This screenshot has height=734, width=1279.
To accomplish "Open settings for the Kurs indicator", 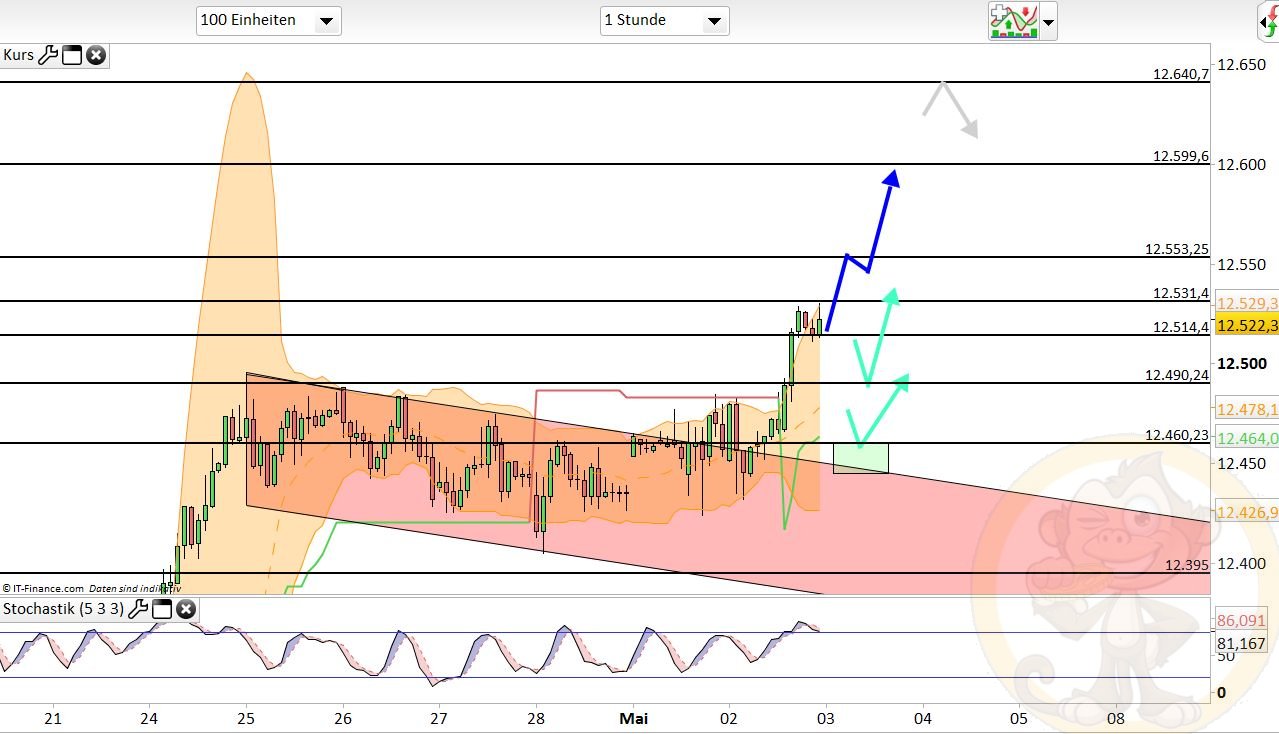I will (48, 55).
